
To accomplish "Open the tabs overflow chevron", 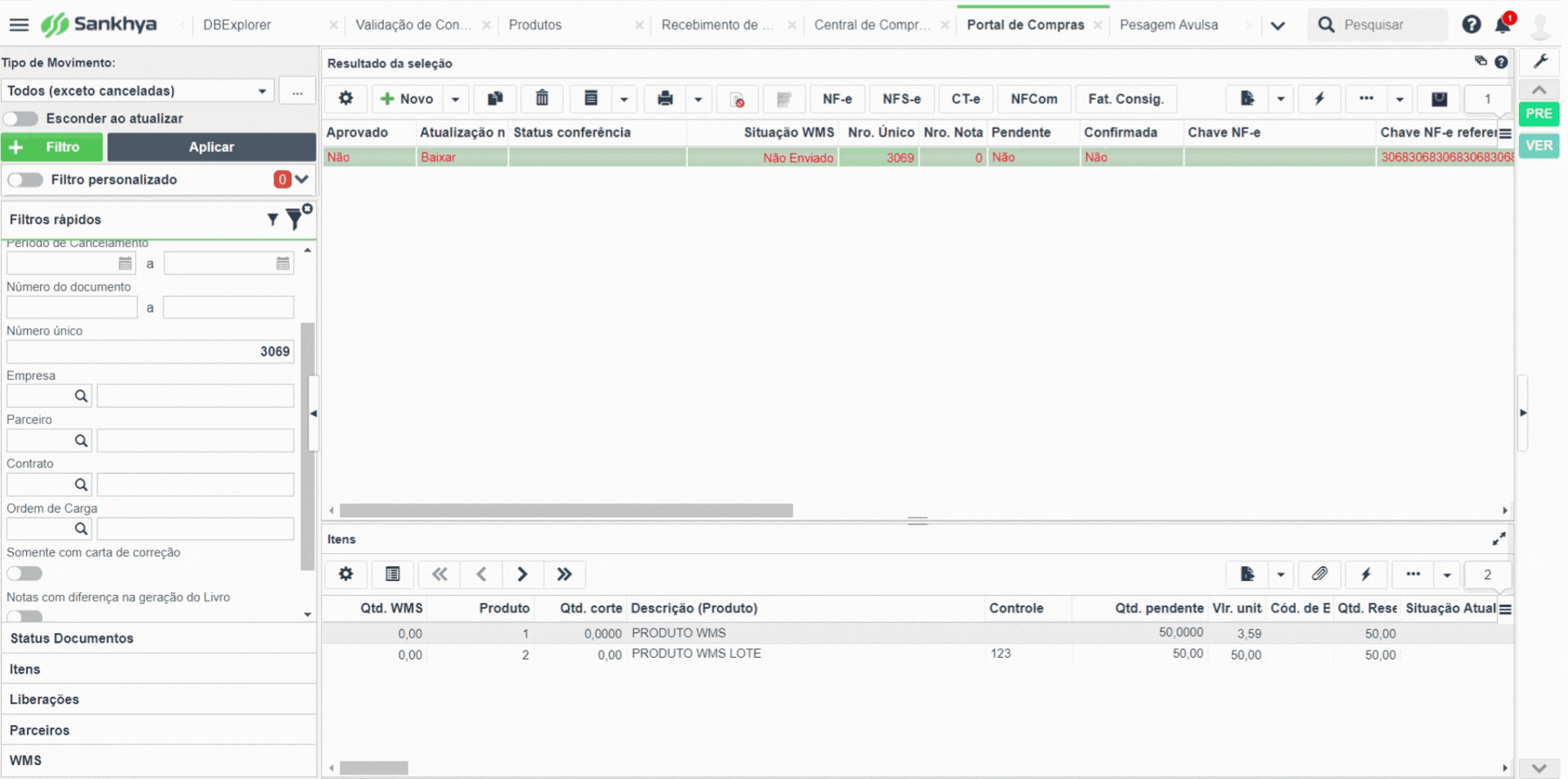I will [x=1277, y=25].
